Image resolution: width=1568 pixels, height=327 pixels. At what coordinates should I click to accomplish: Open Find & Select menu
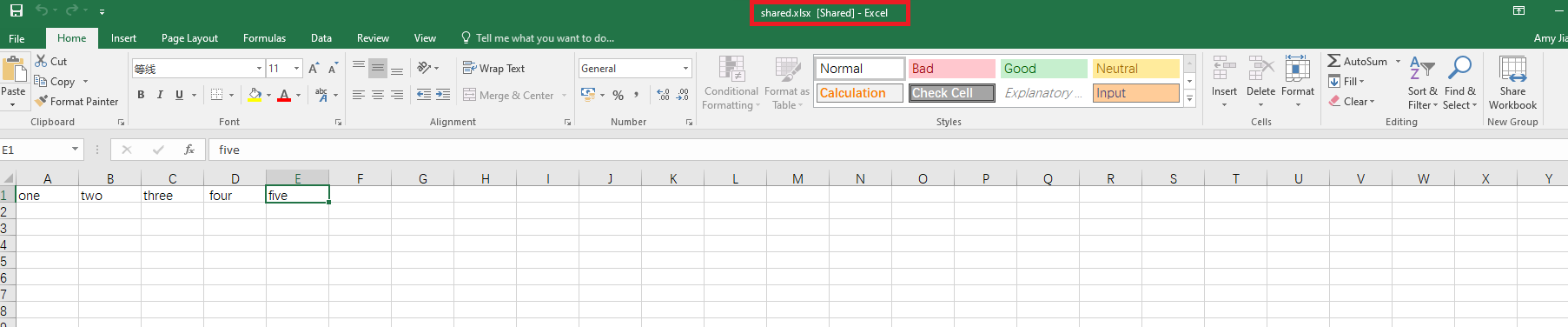[1460, 83]
